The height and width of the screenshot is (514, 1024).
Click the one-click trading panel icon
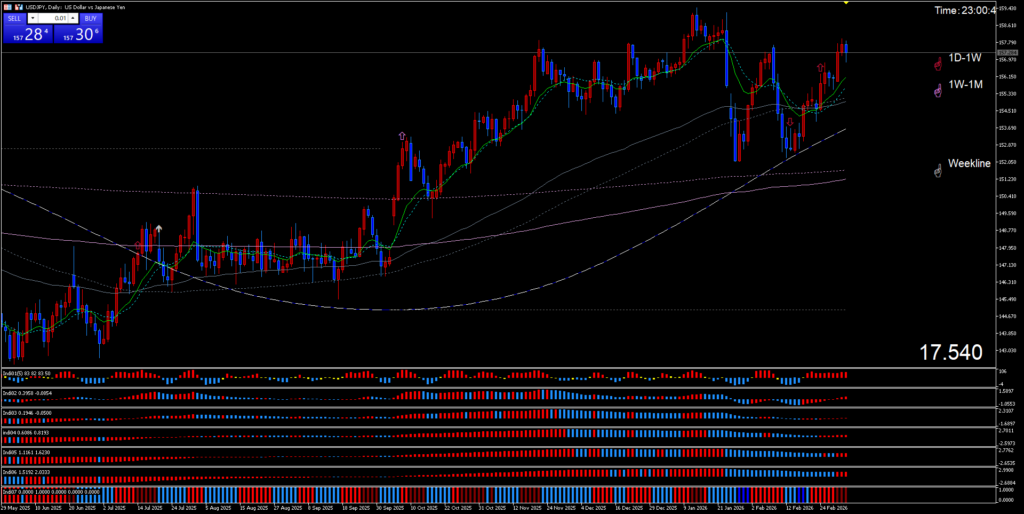[8, 7]
